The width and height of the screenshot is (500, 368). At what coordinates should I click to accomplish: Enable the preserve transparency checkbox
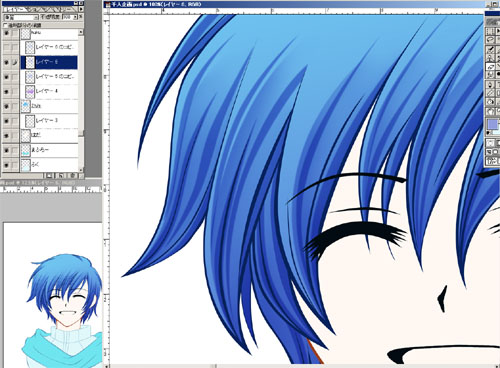(x=5, y=25)
